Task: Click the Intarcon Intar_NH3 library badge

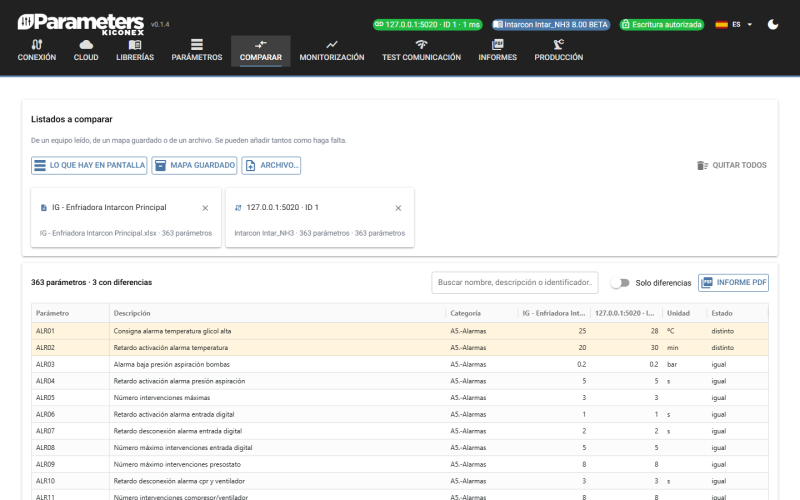Action: point(551,24)
